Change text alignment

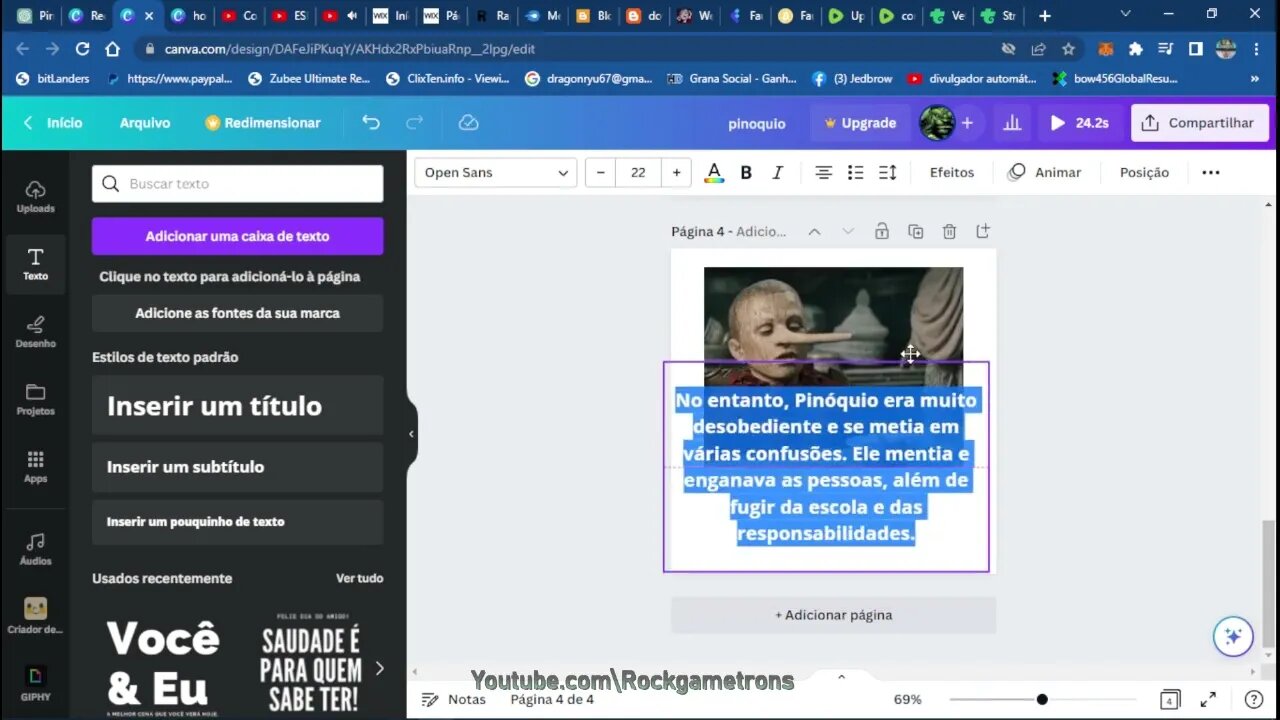click(x=823, y=173)
